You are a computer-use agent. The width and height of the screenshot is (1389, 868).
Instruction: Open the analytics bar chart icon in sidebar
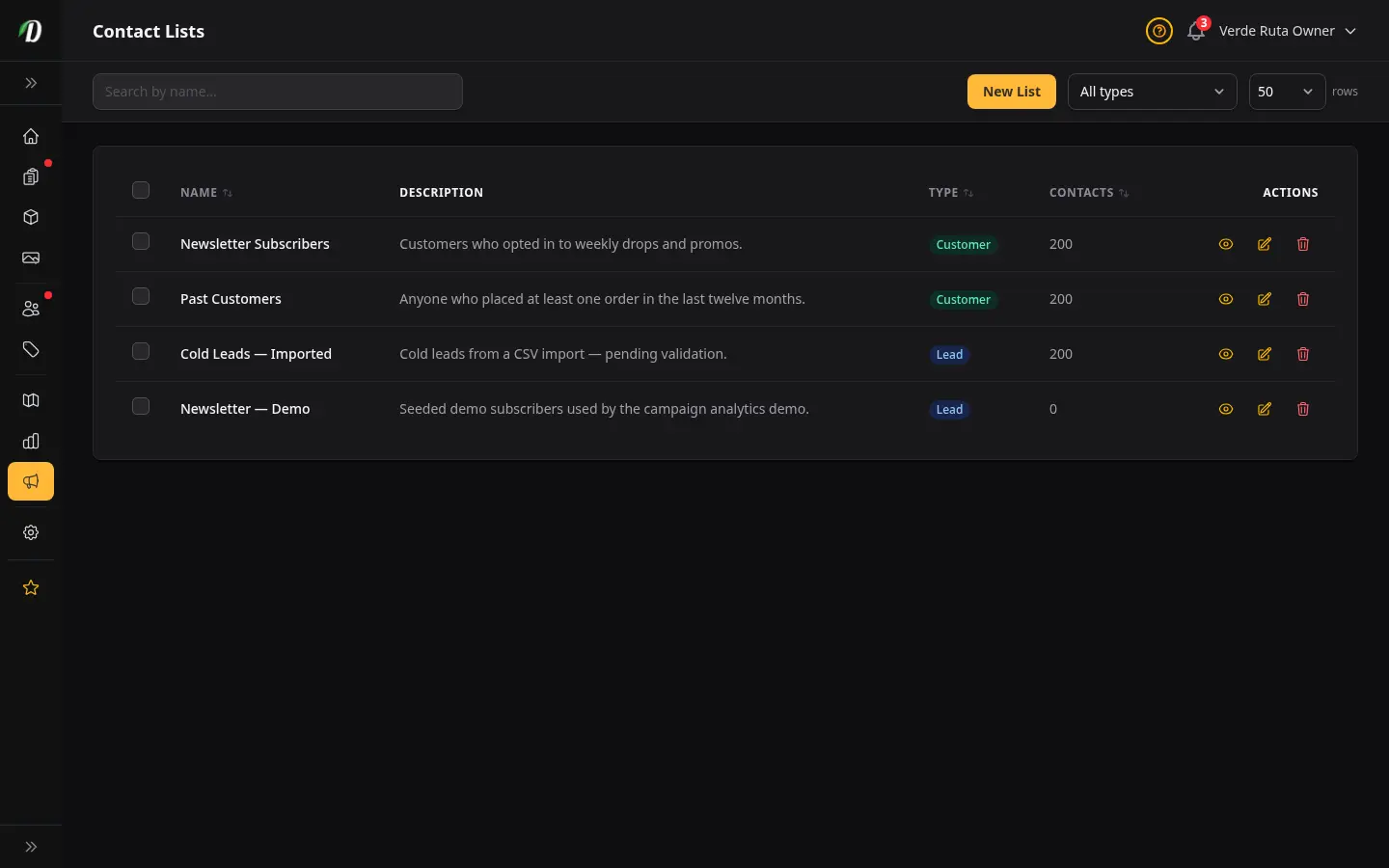coord(31,441)
